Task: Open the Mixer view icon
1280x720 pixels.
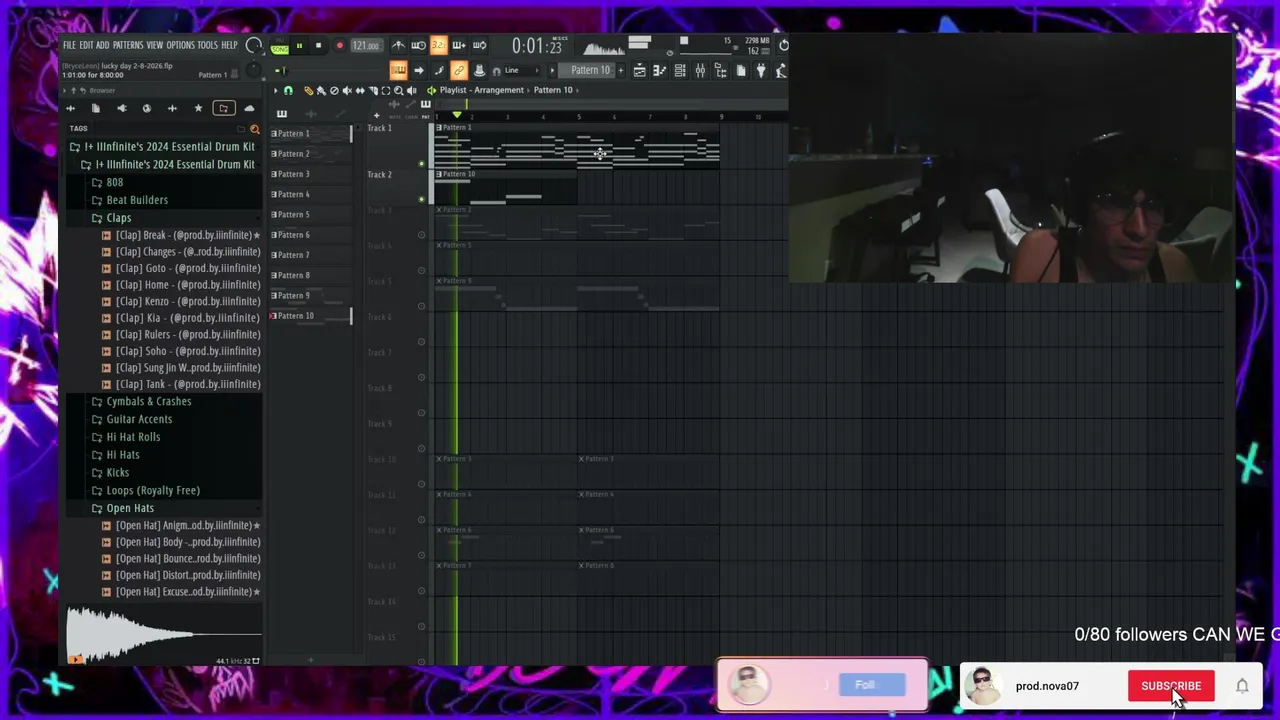Action: 699,70
